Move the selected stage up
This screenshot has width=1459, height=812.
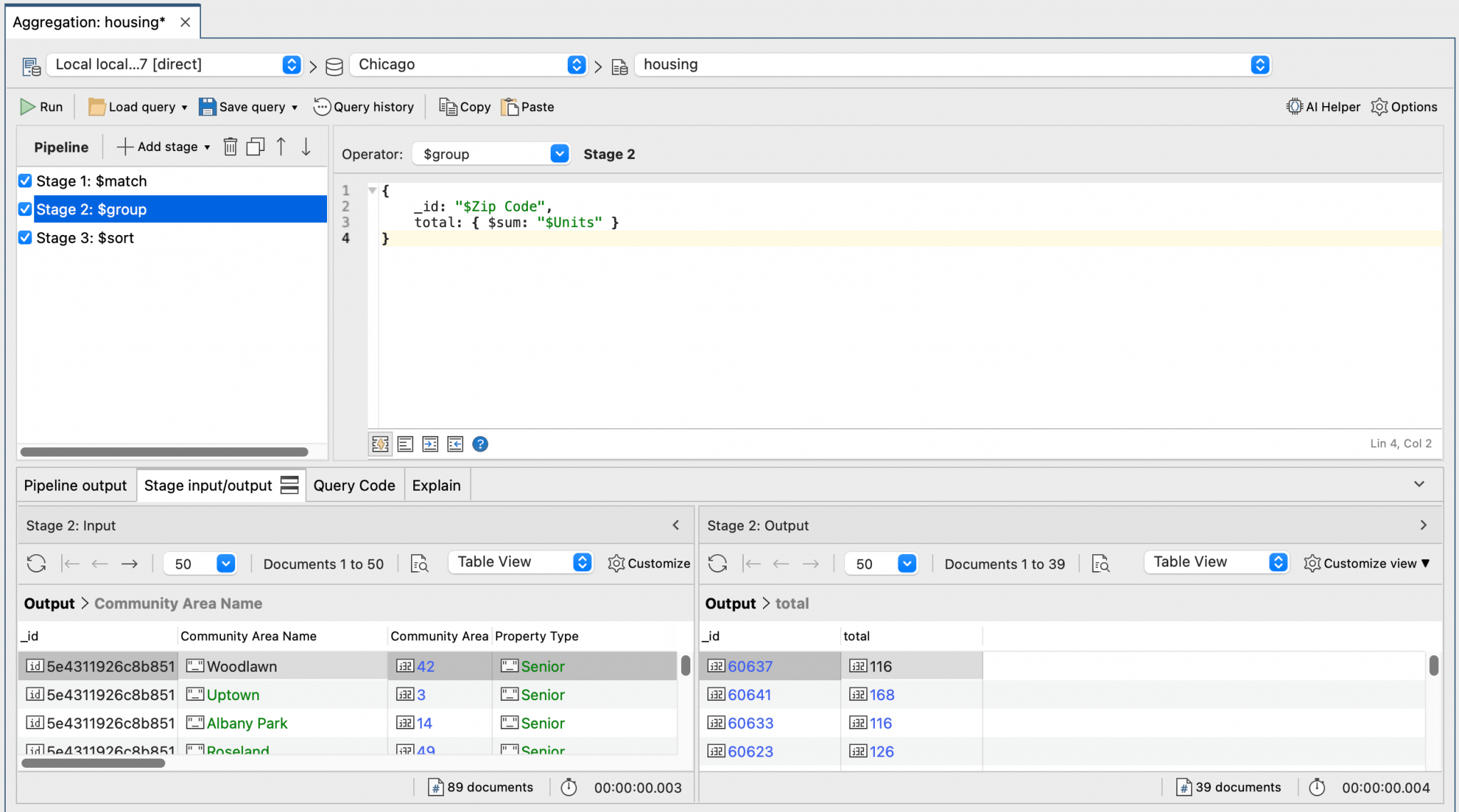281,146
